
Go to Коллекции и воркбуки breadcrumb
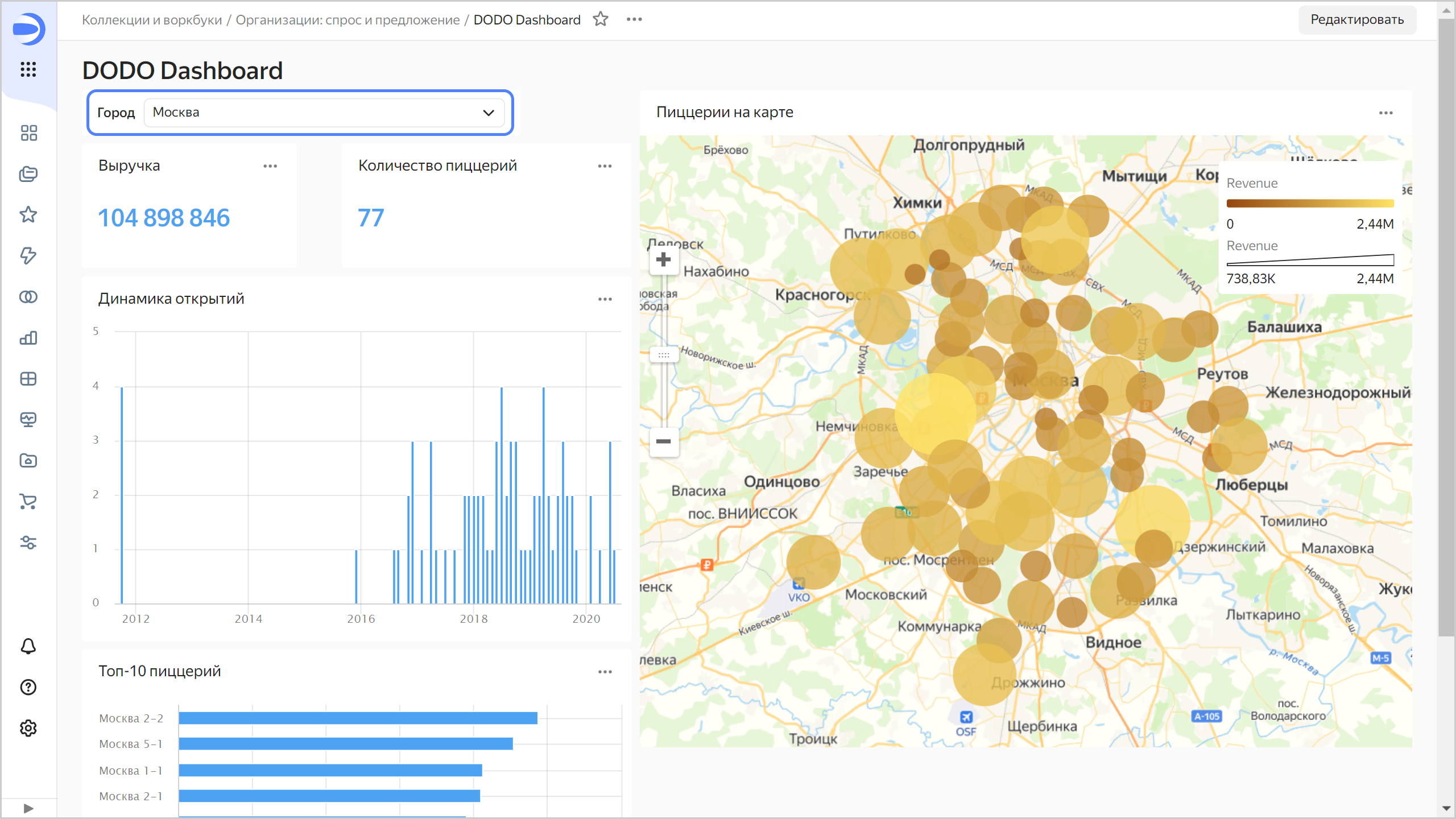coord(152,20)
